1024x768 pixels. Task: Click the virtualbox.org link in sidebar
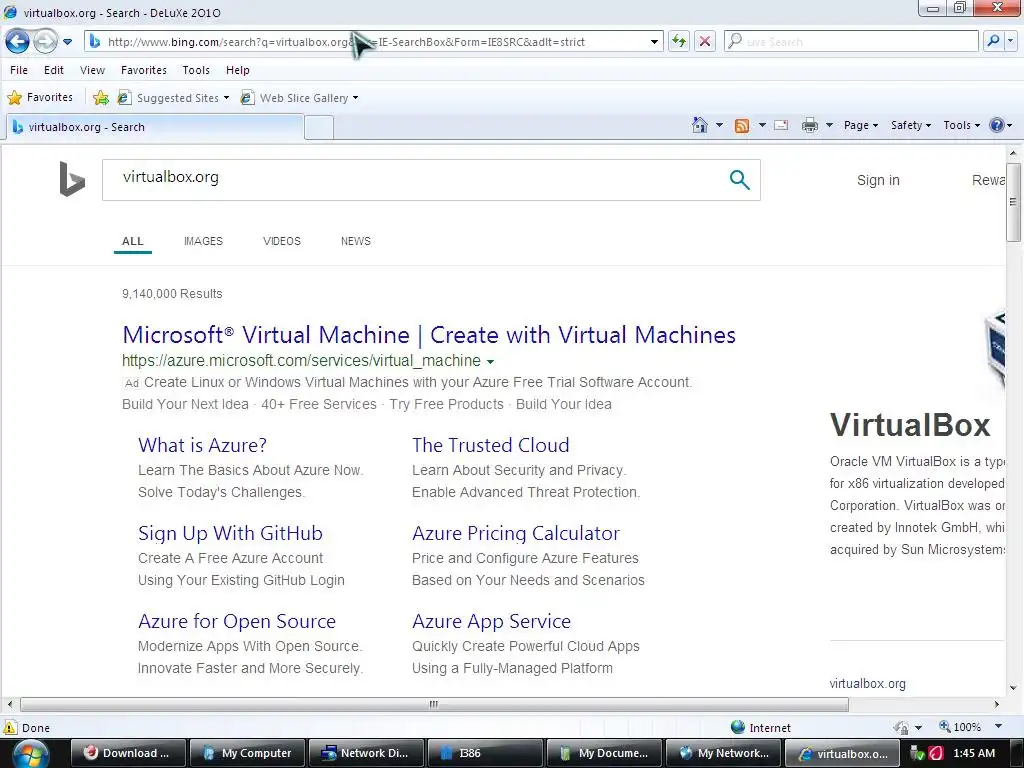pyautogui.click(x=867, y=684)
